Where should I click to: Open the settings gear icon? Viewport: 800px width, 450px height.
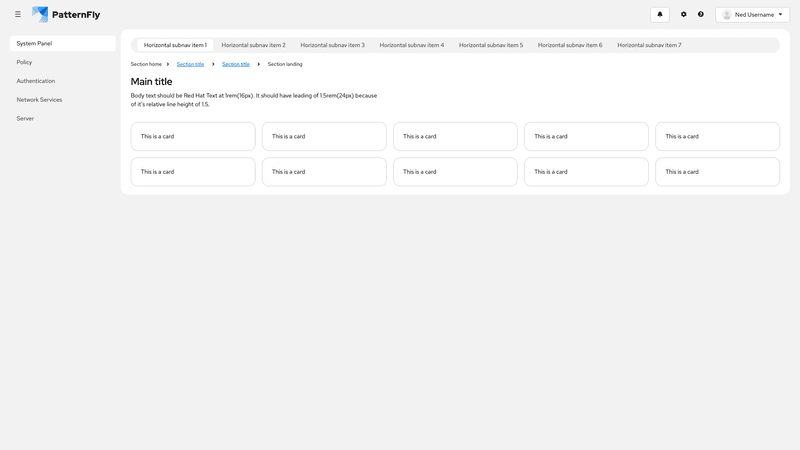pos(684,15)
